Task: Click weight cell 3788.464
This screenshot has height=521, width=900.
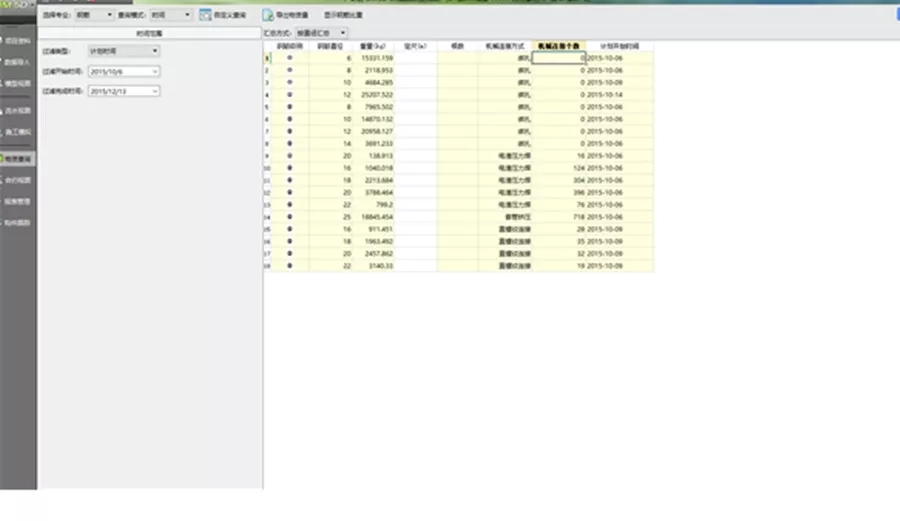Action: click(x=373, y=192)
